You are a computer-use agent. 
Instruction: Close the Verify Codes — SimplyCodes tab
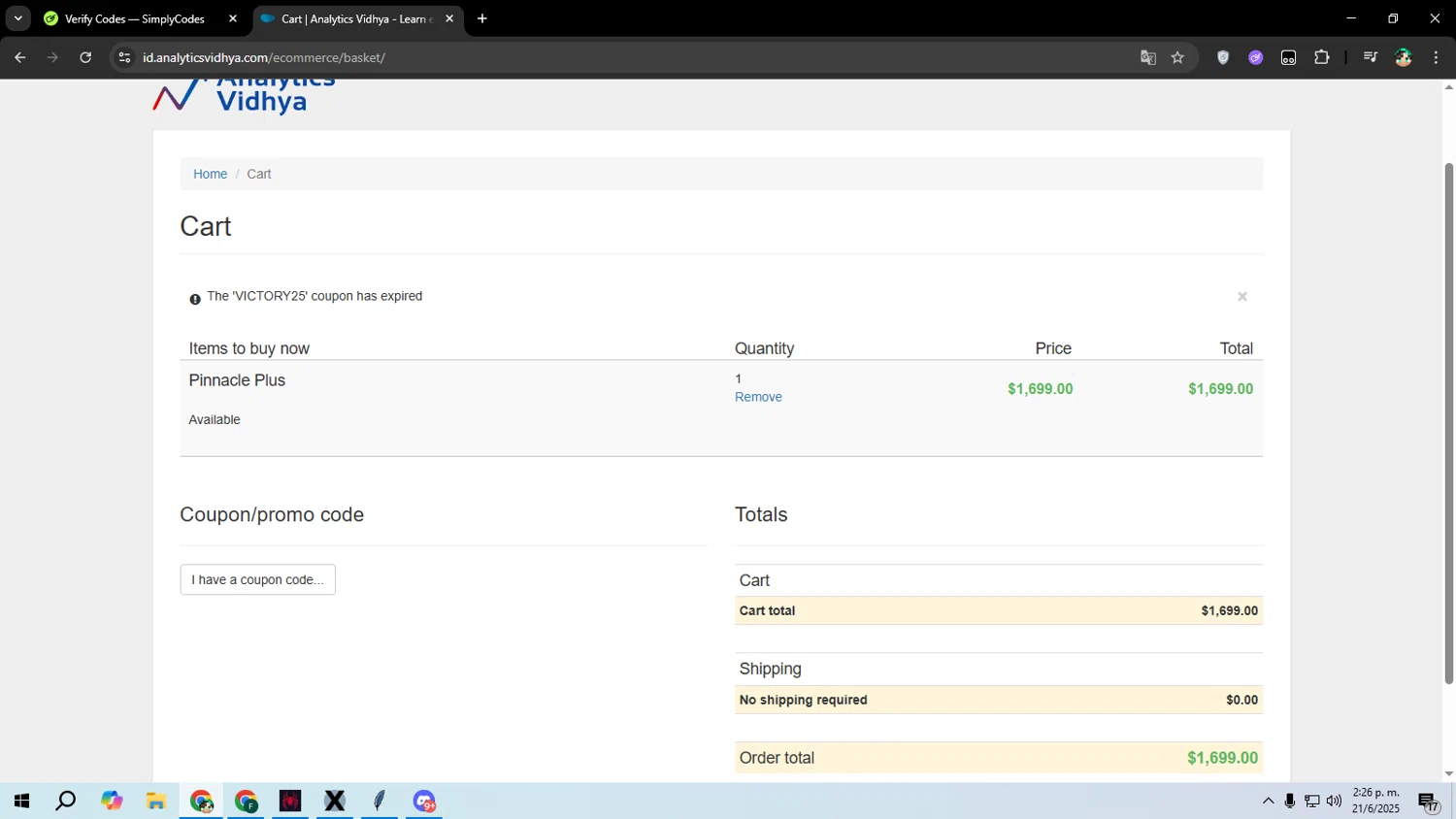click(x=233, y=18)
